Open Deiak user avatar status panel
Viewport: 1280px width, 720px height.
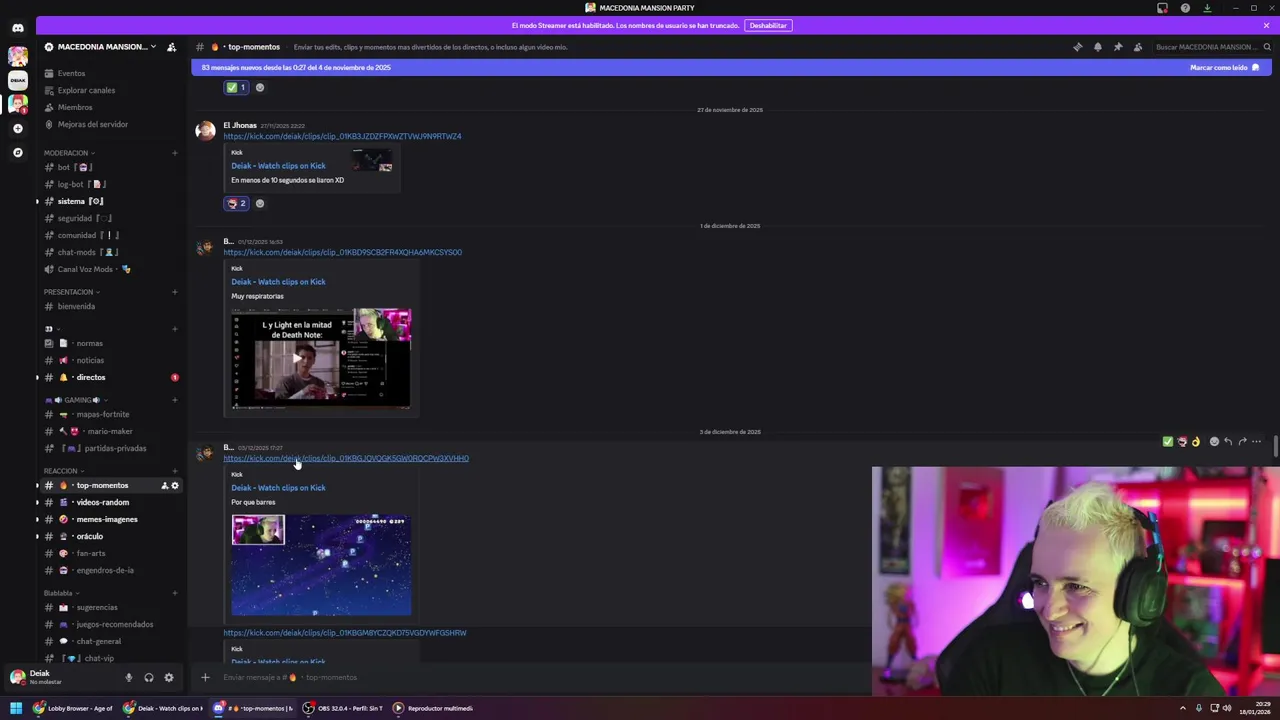pyautogui.click(x=17, y=677)
